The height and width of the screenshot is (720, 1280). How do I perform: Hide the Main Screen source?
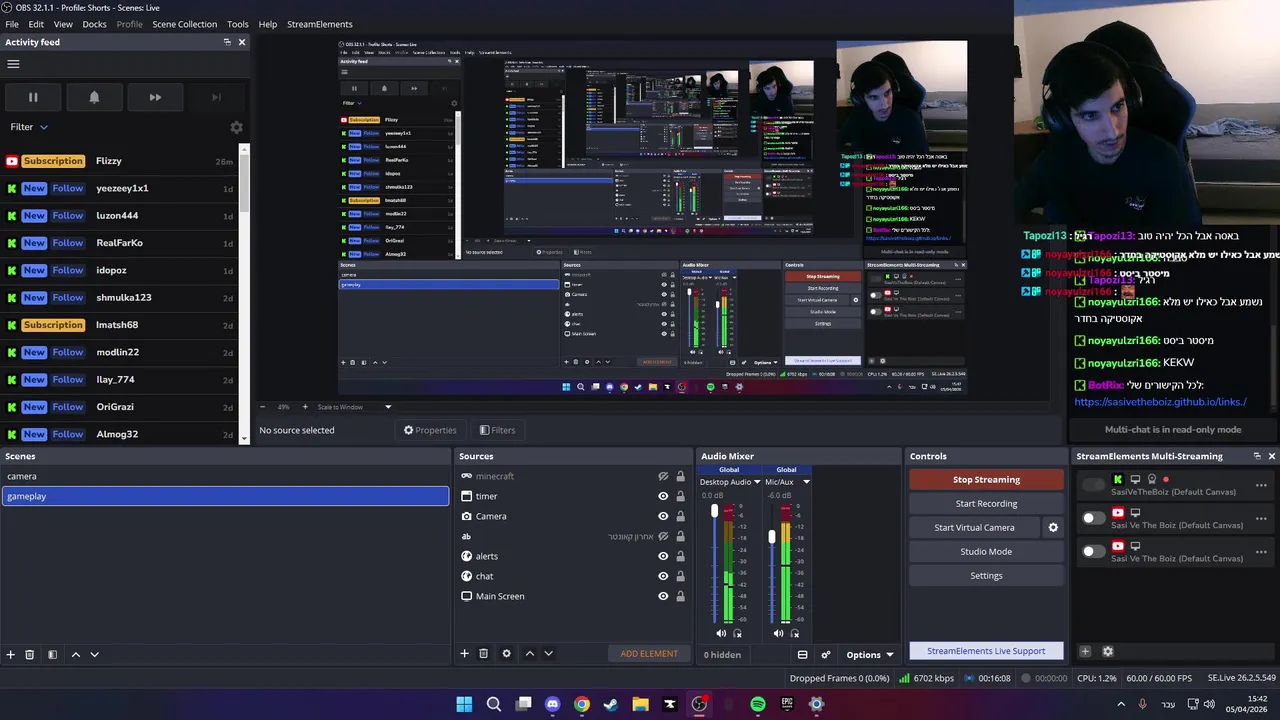(663, 596)
